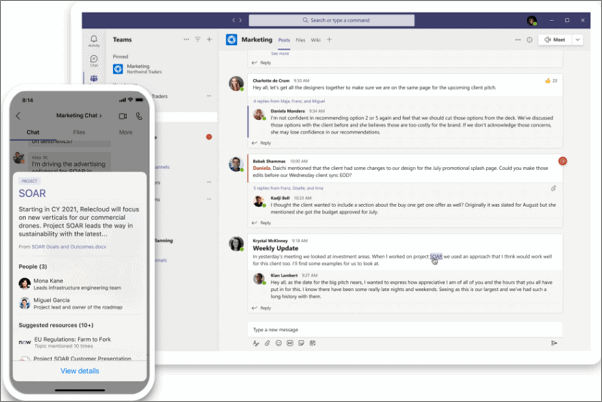The width and height of the screenshot is (602, 402).
Task: Attach a file with the compose paperclip icon
Action: tap(267, 343)
